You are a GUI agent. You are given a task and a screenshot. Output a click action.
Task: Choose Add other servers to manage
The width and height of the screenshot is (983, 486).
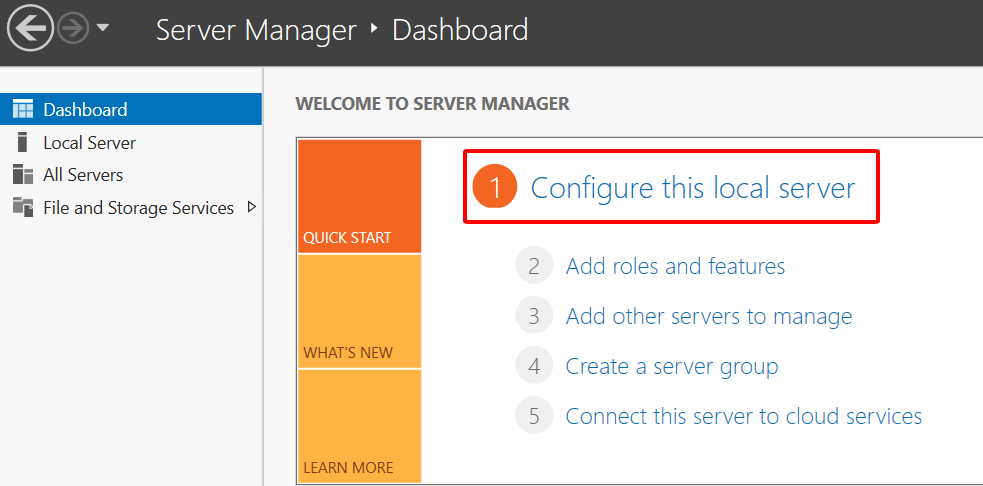[x=708, y=316]
